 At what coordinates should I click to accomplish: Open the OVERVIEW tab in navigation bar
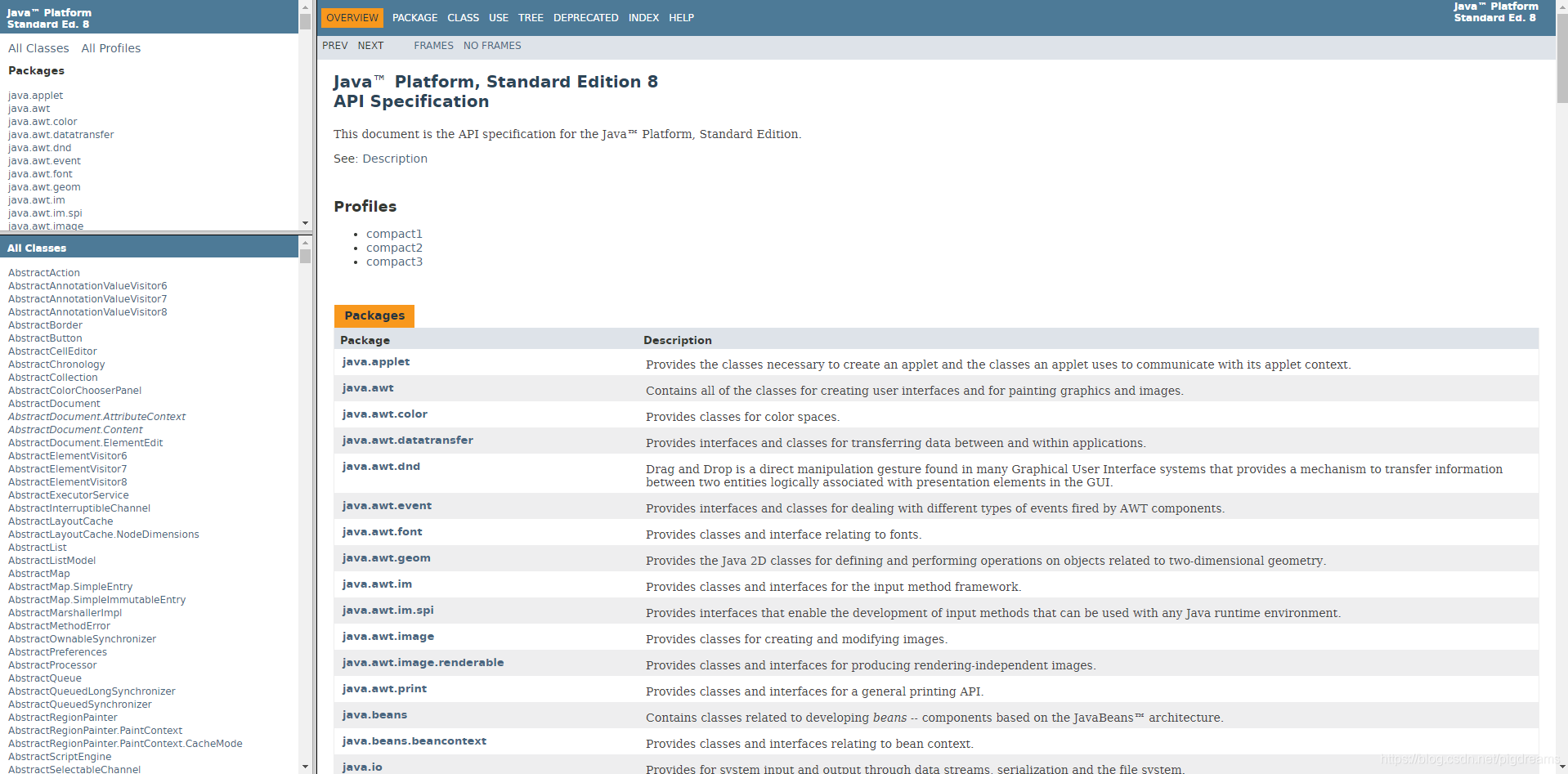[352, 18]
